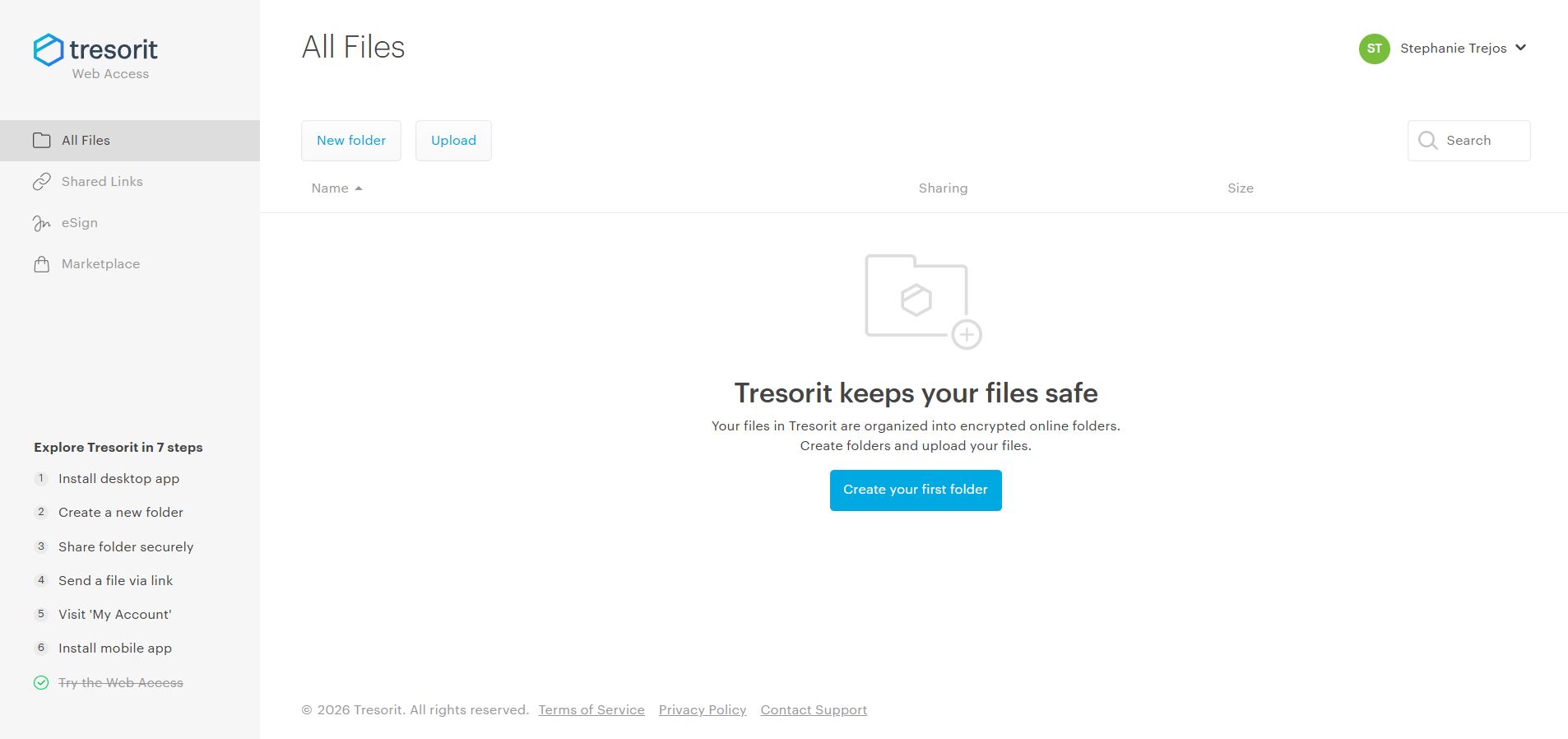Viewport: 1568px width, 739px height.
Task: Click the empty folder illustration
Action: [x=923, y=301]
